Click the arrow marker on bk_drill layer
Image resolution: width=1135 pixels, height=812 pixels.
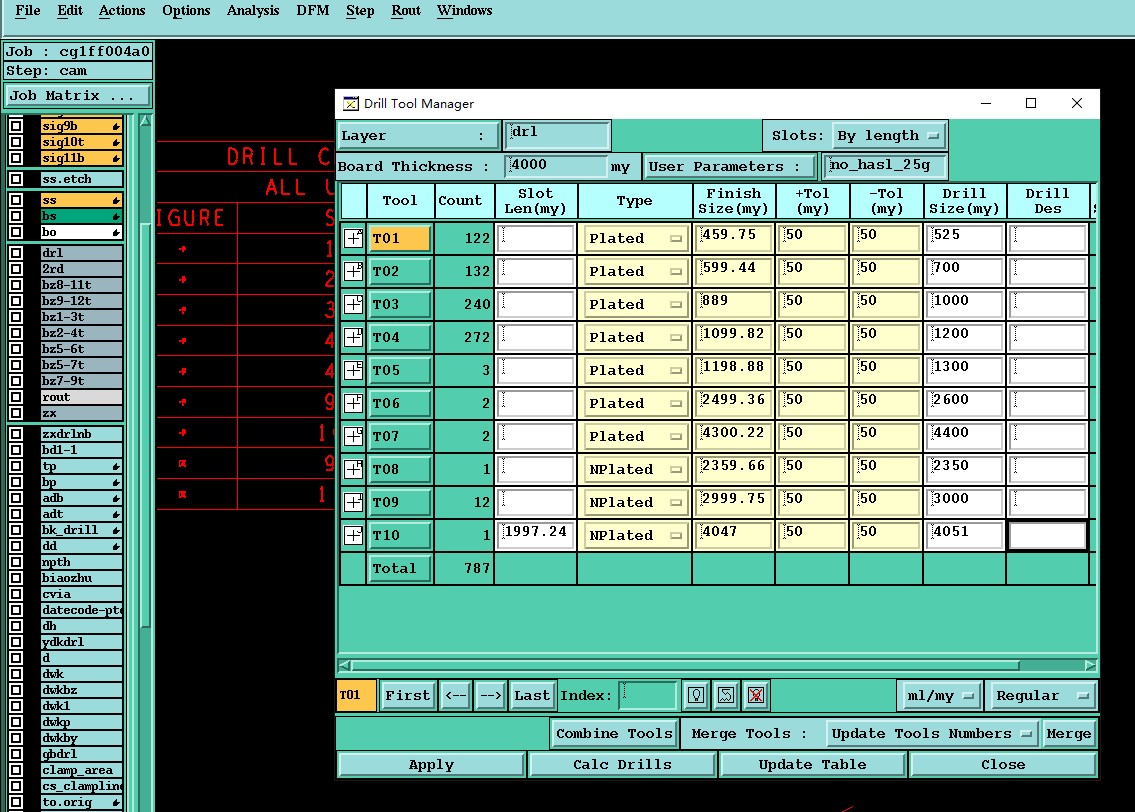(x=116, y=530)
